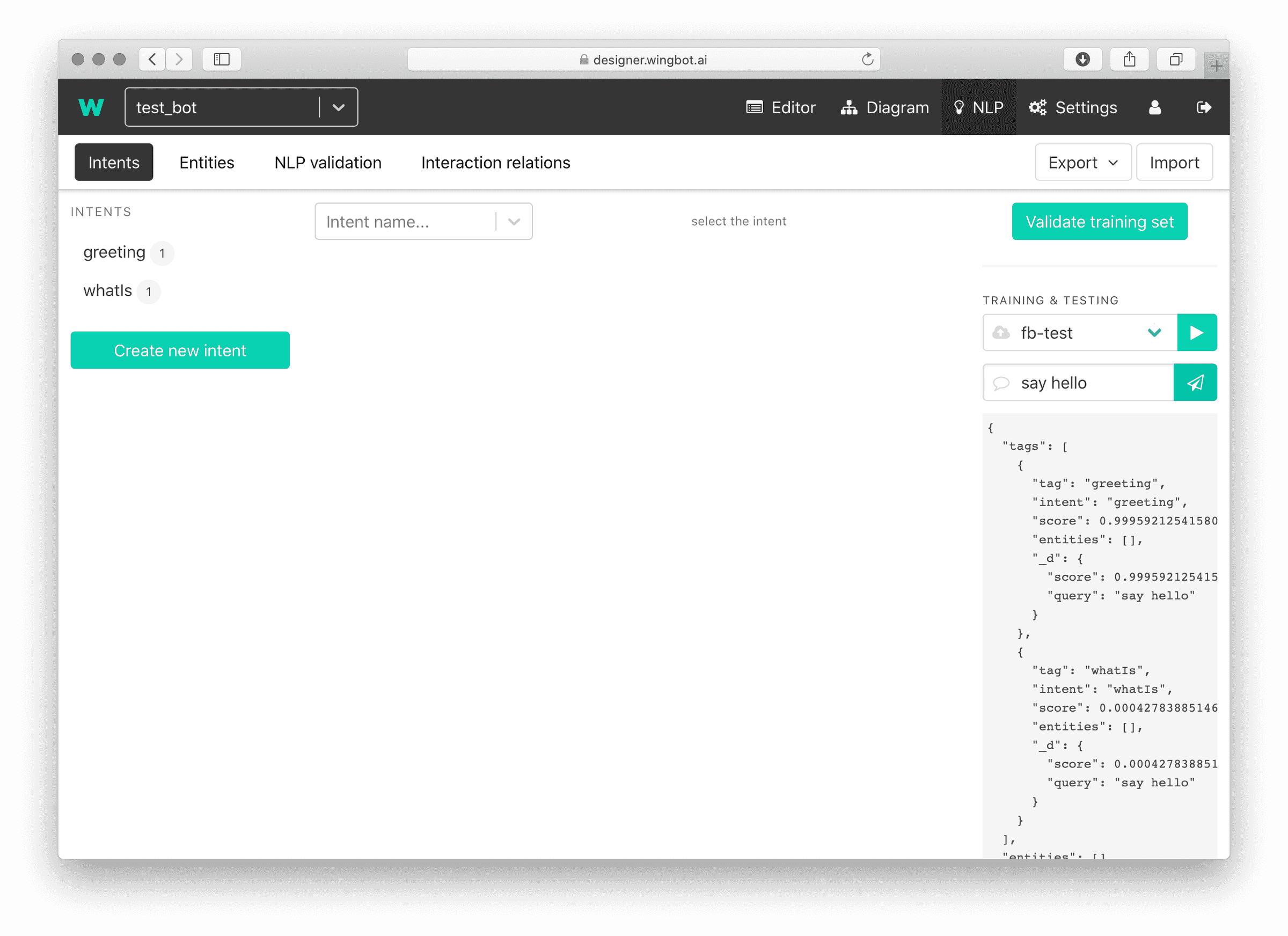Open the Diagram view

pyautogui.click(x=884, y=107)
